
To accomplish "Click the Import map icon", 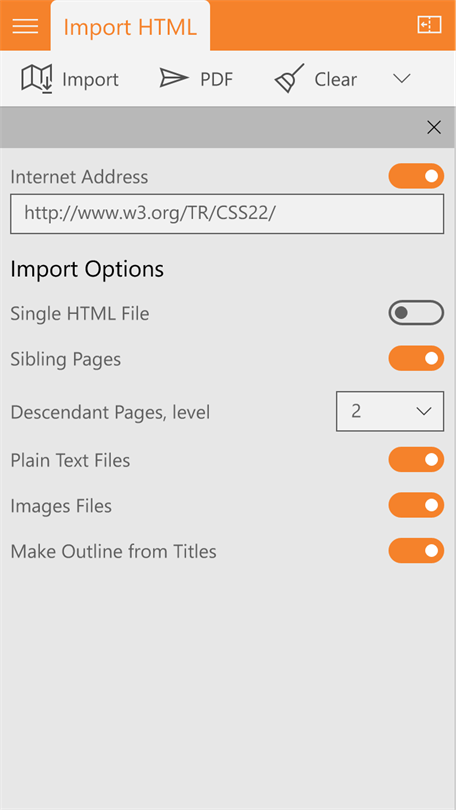I will [37, 79].
